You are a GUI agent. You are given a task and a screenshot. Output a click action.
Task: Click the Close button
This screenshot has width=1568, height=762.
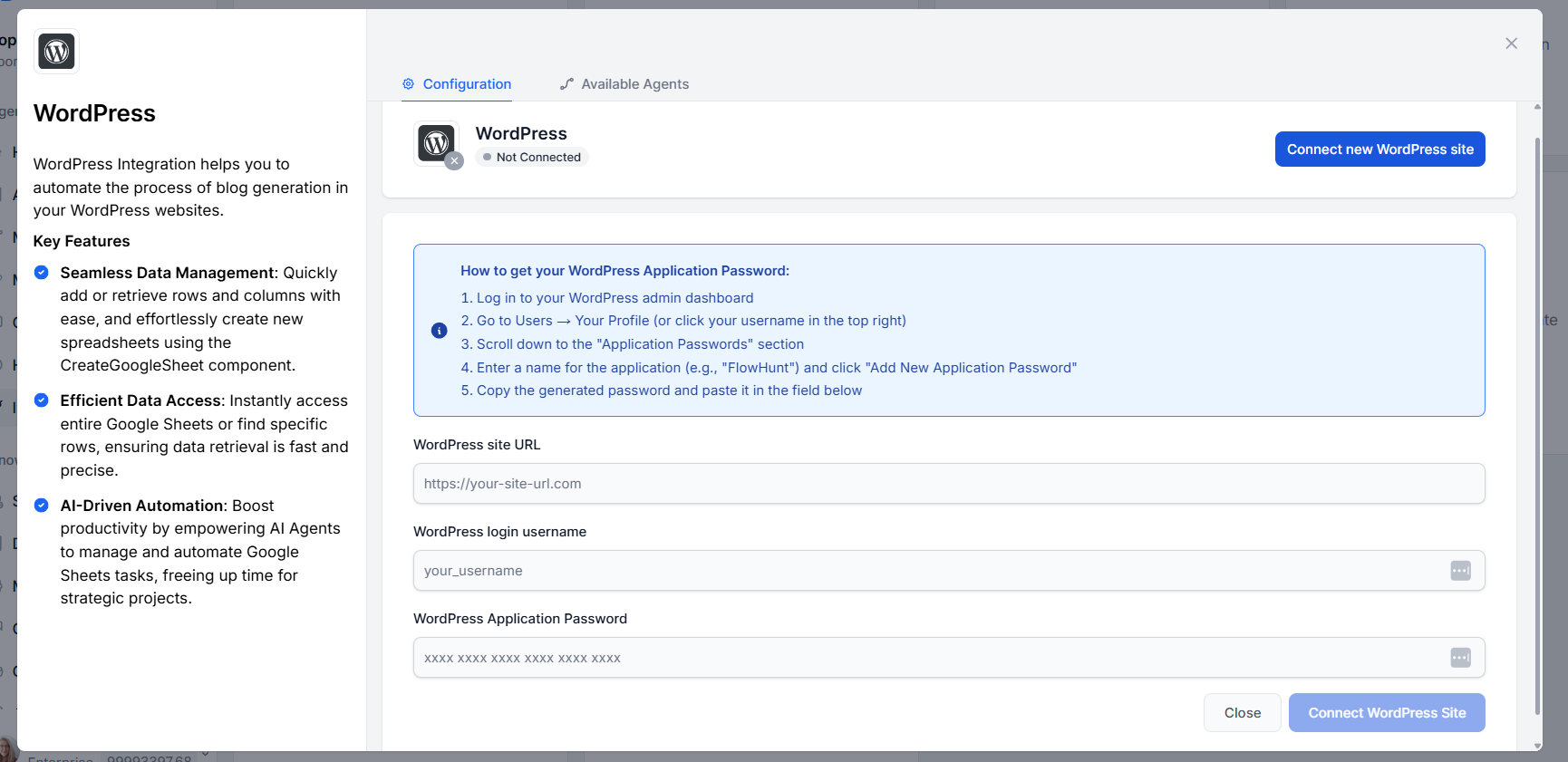point(1242,713)
